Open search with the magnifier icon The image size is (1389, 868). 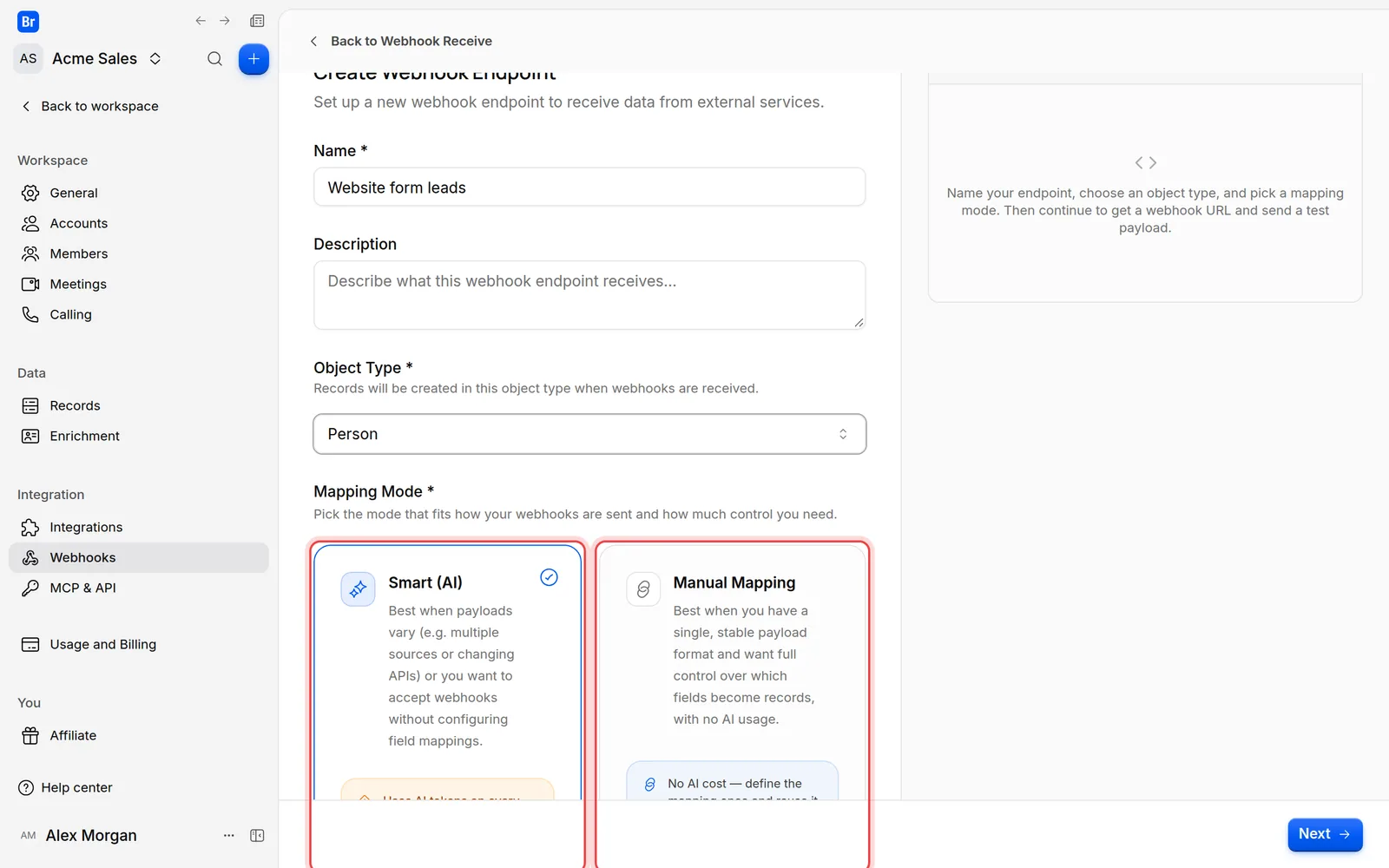tap(214, 59)
